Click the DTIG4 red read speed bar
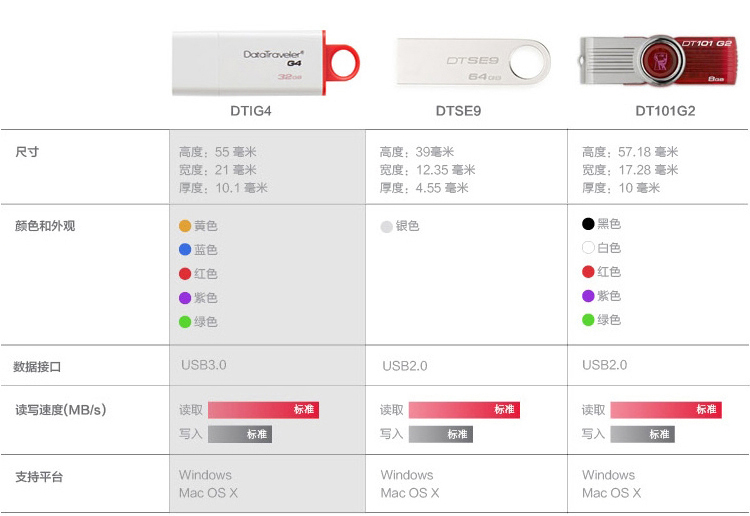The image size is (750, 516). 263,410
